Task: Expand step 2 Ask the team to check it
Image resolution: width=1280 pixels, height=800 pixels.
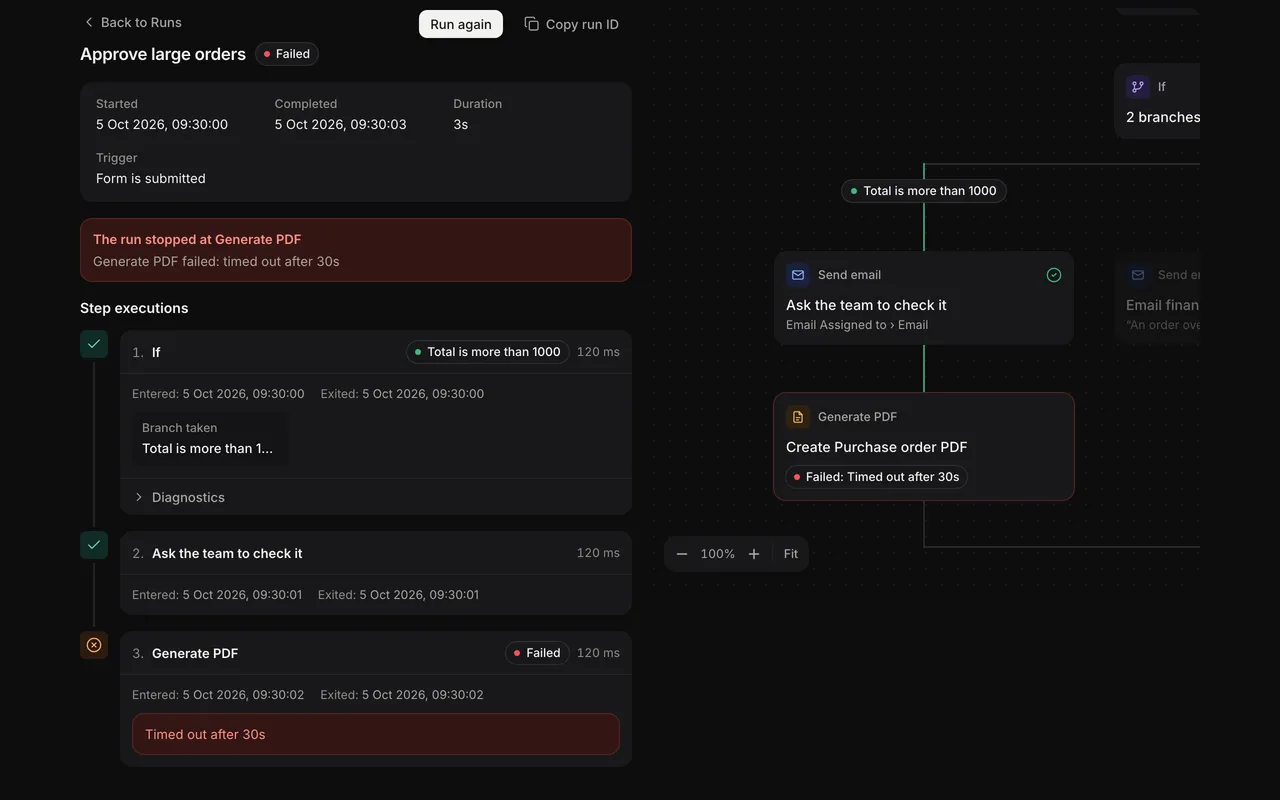Action: coord(376,553)
